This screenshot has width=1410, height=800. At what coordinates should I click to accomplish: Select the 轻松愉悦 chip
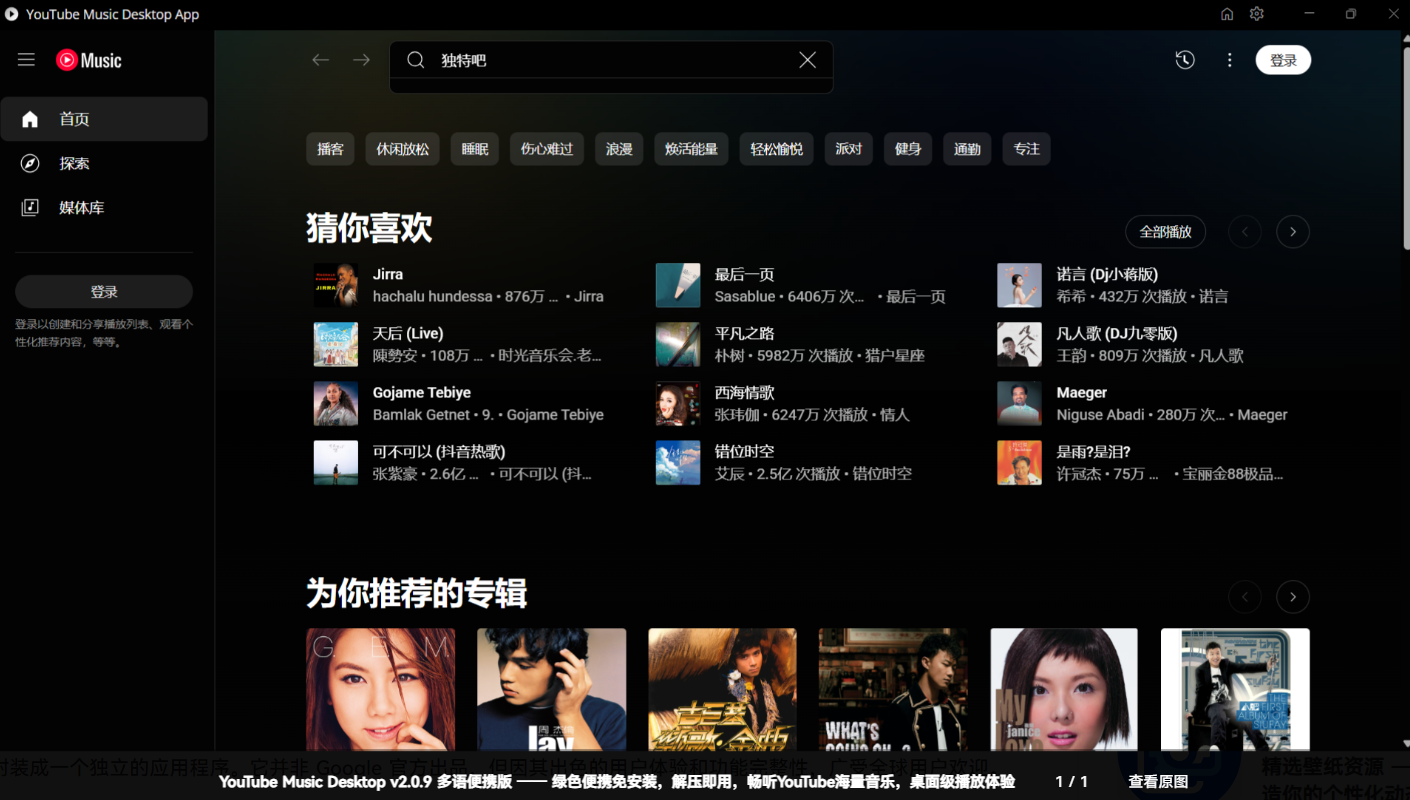tap(777, 149)
